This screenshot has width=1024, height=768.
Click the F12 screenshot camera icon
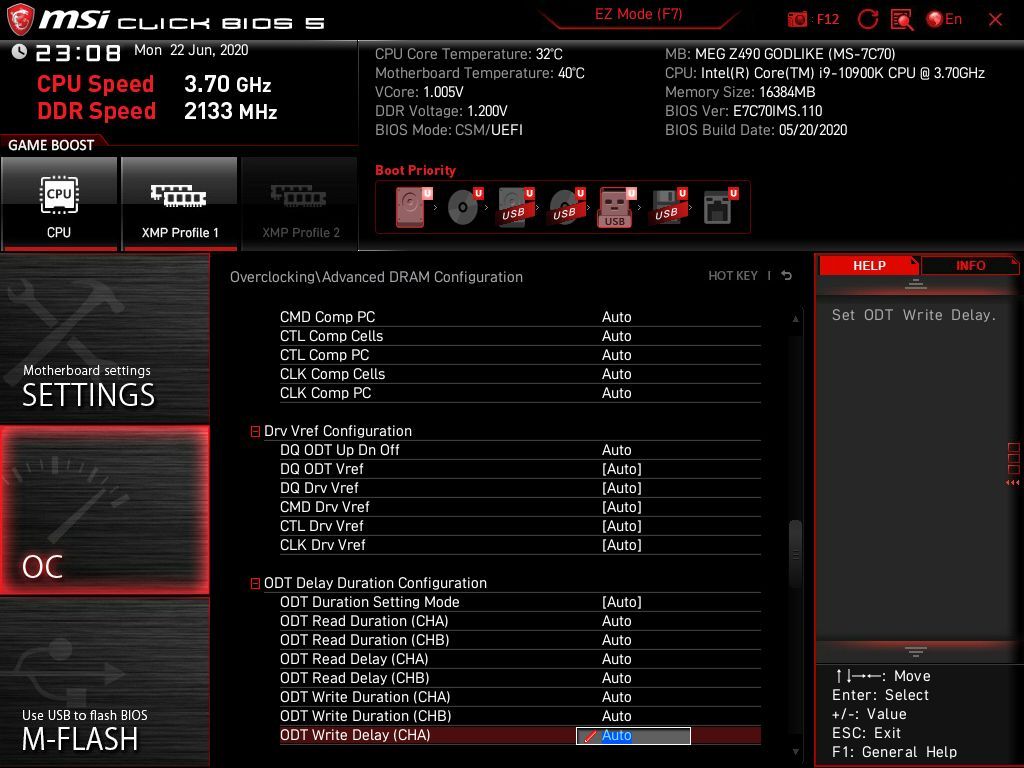click(x=797, y=20)
